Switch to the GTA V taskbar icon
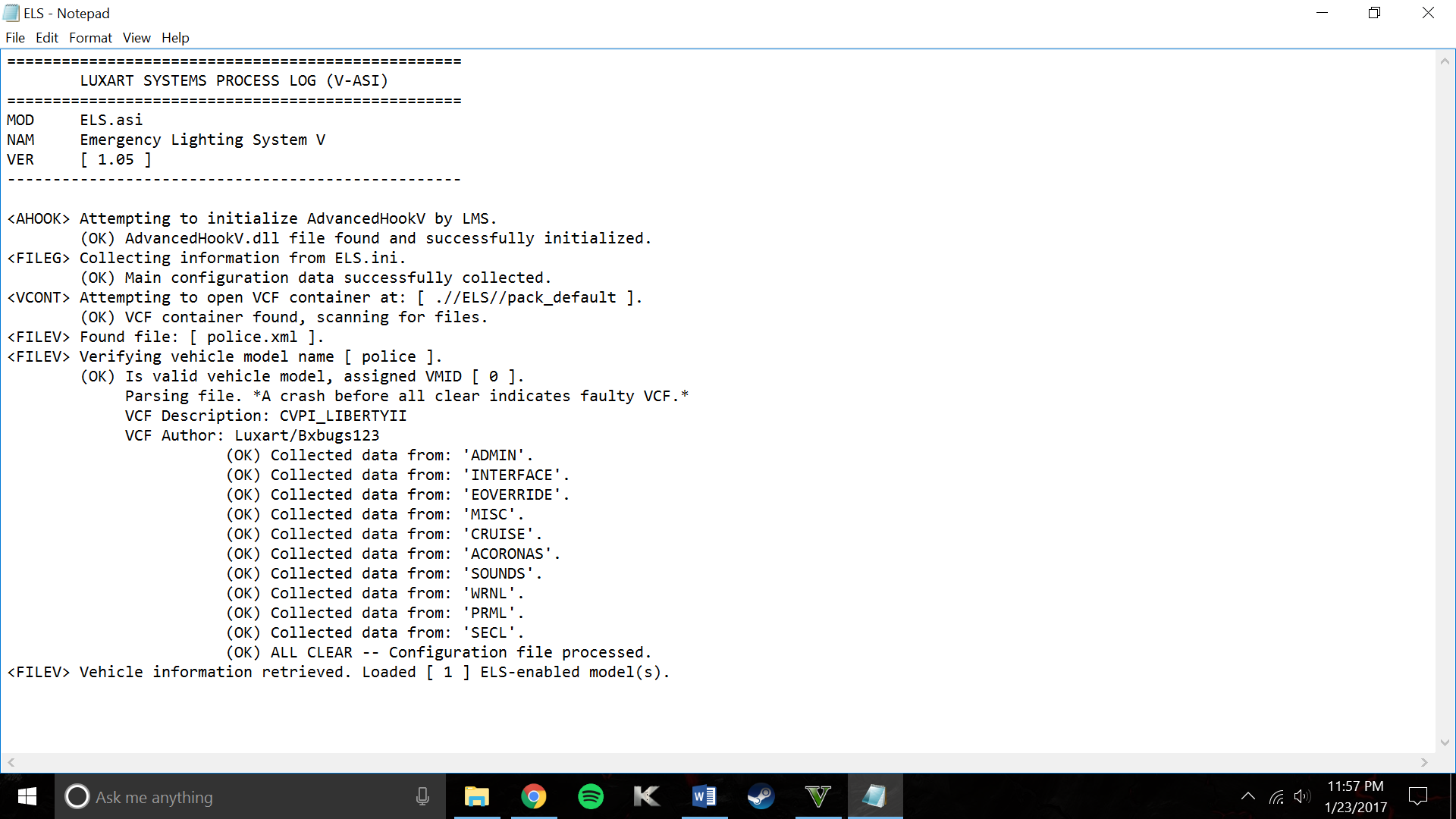Viewport: 1456px width, 819px height. [817, 796]
